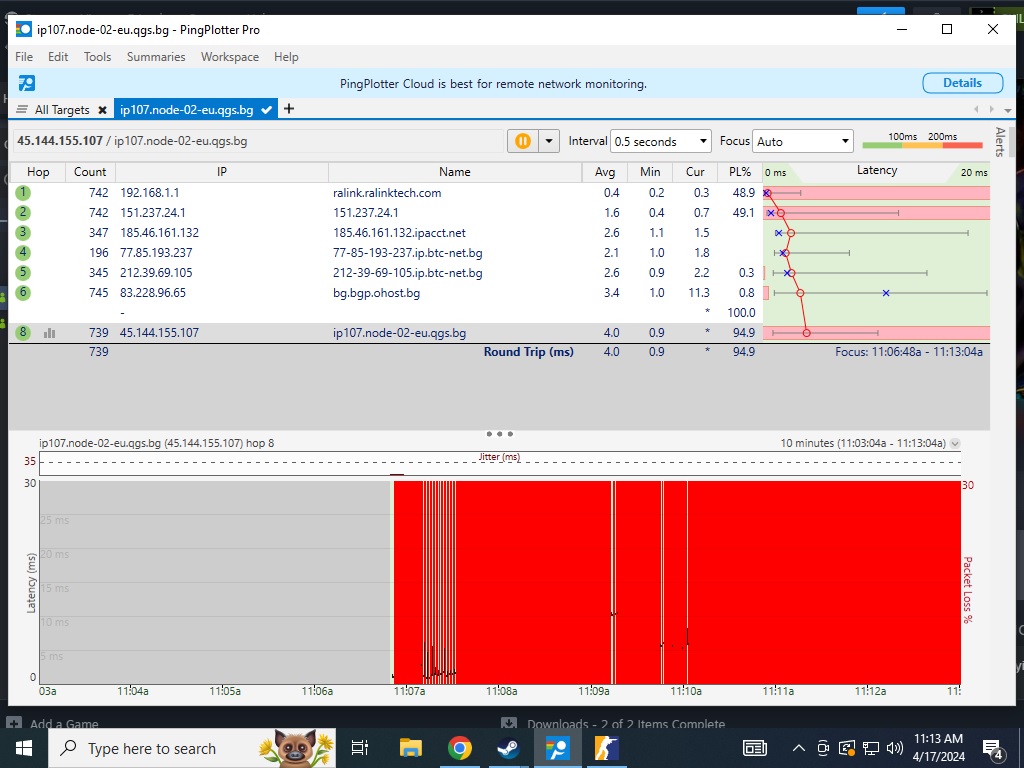Click the hop 1 green circle
Screen dimensions: 1024x768
tap(23, 193)
